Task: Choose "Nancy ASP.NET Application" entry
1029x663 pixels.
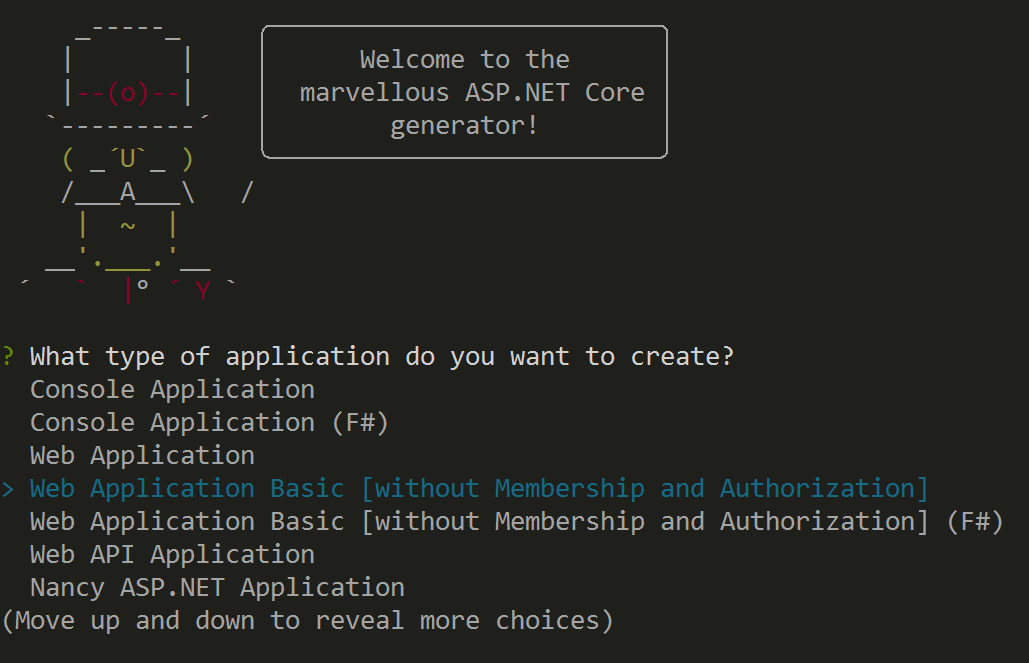Action: 217,588
